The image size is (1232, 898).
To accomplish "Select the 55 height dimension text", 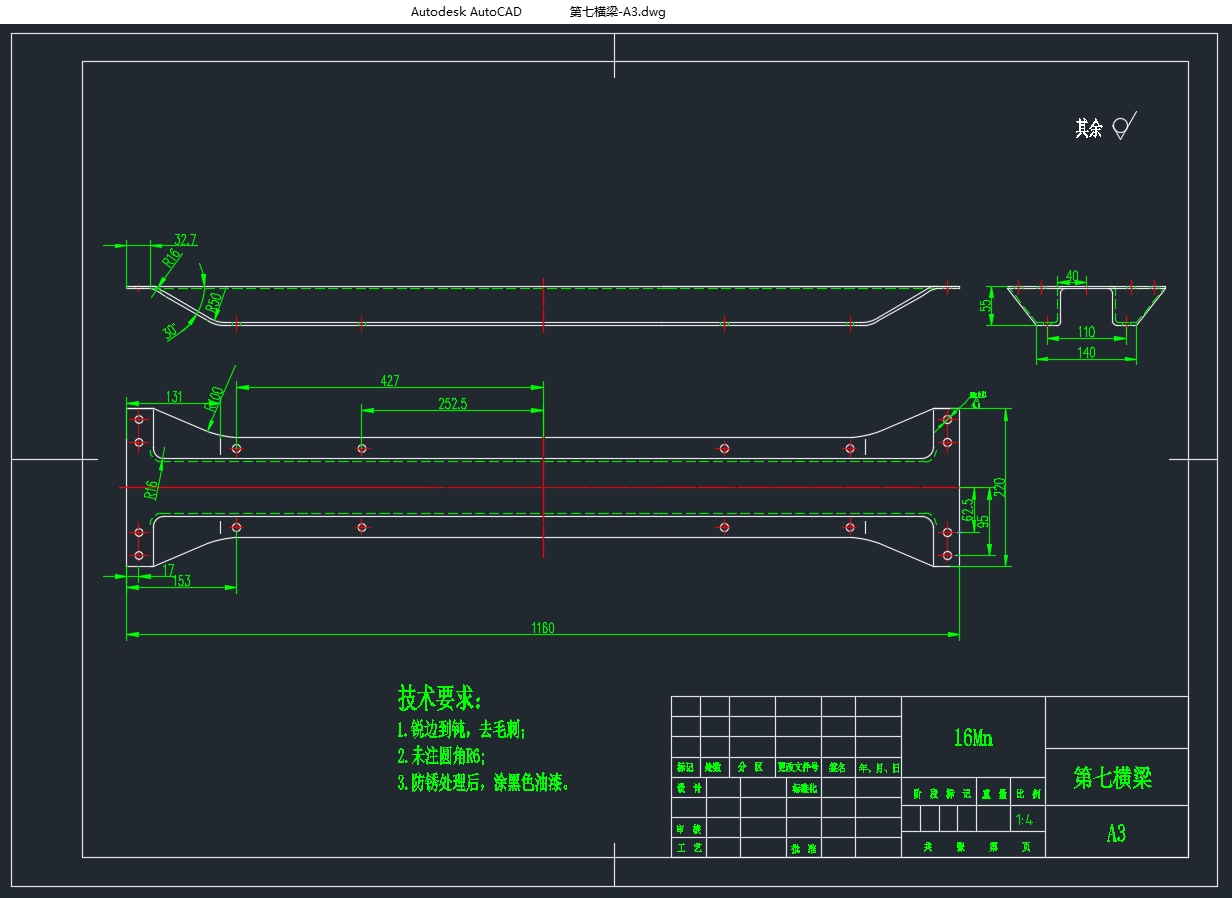I will point(985,305).
